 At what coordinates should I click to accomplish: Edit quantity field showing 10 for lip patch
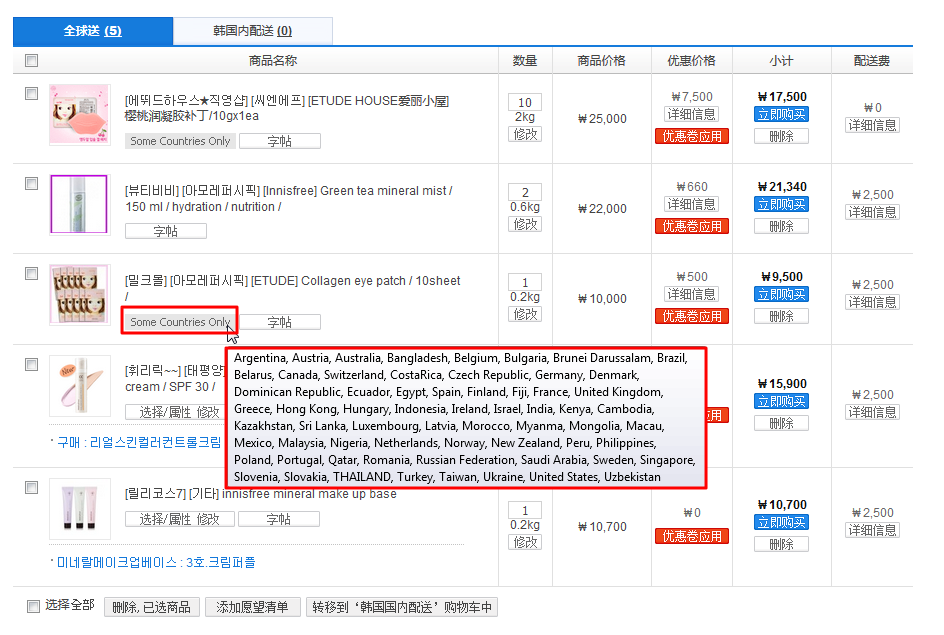pyautogui.click(x=525, y=102)
